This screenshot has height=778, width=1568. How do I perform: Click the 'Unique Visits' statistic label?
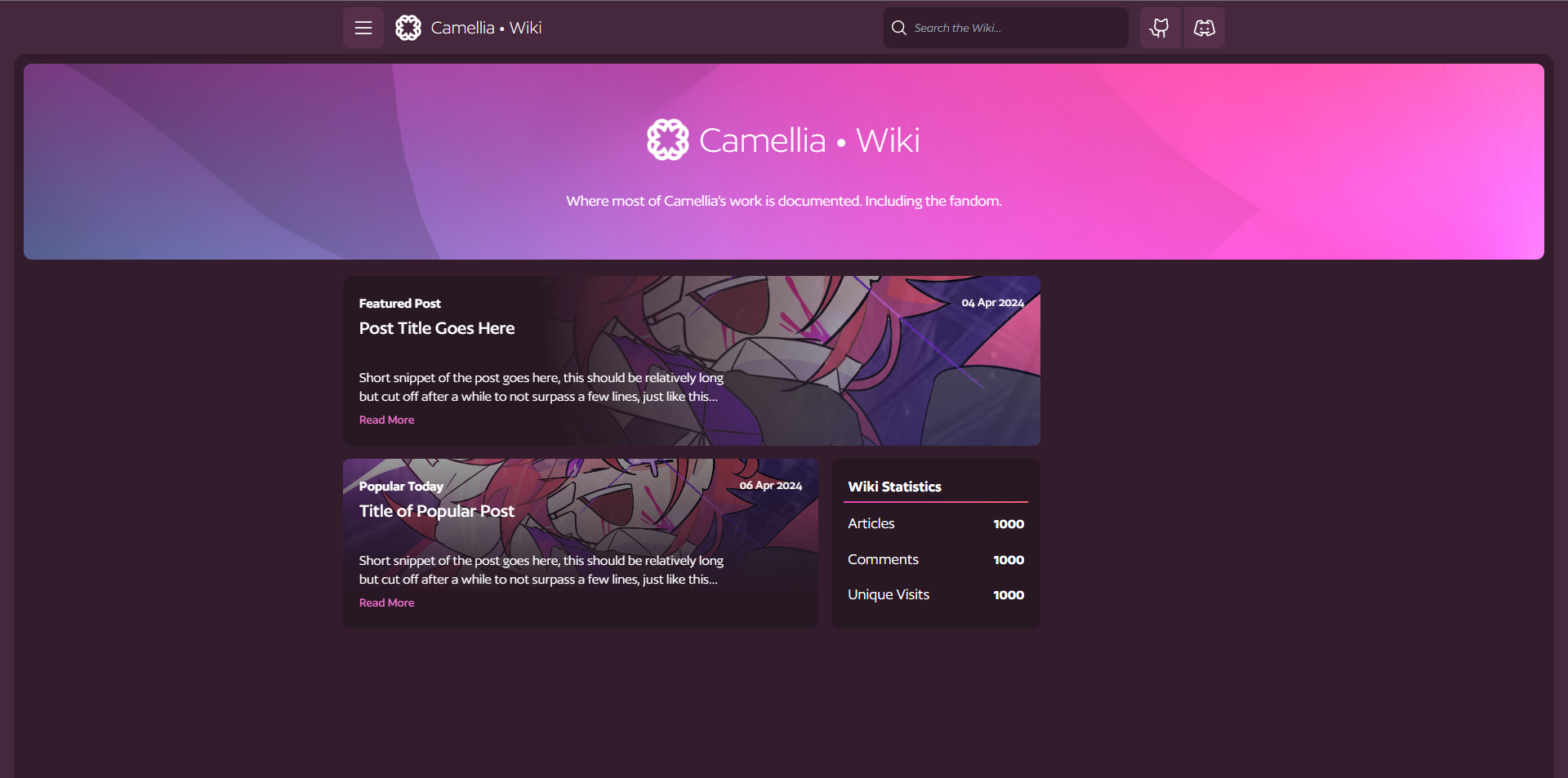(x=889, y=594)
